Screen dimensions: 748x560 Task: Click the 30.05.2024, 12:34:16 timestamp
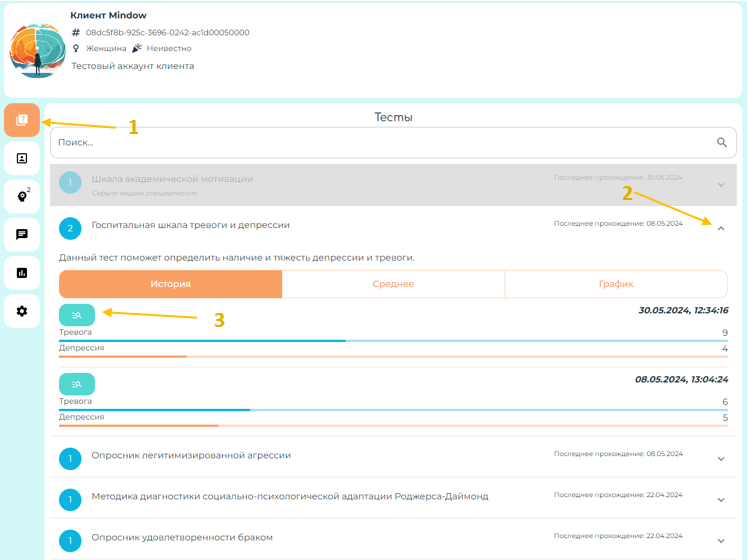683,311
